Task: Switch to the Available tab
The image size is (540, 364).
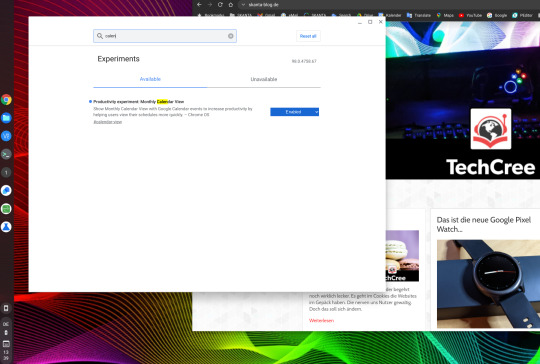Action: click(150, 79)
